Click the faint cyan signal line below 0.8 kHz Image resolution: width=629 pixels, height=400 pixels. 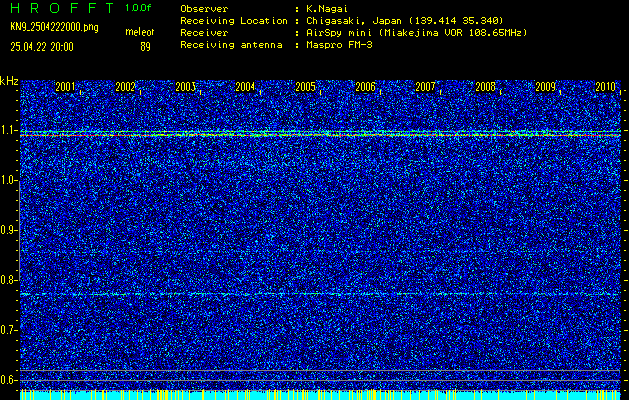[320, 294]
